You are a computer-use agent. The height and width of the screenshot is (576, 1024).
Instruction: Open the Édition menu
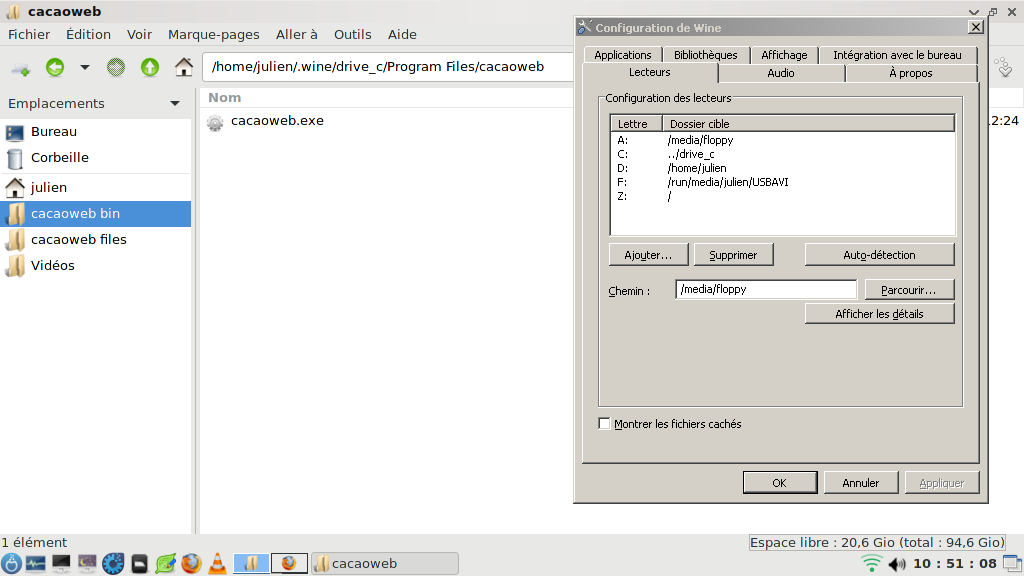coord(88,35)
